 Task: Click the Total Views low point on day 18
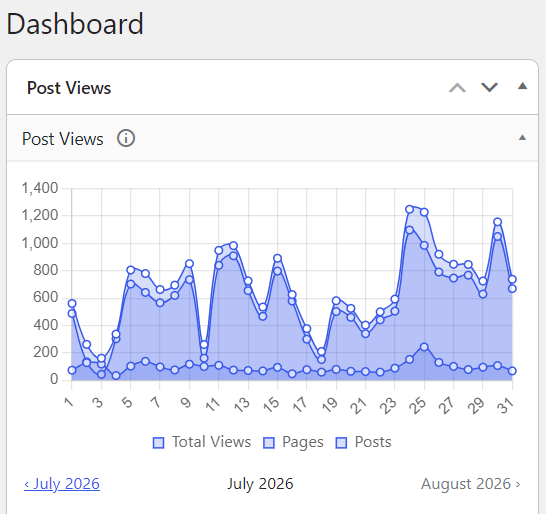tap(321, 352)
